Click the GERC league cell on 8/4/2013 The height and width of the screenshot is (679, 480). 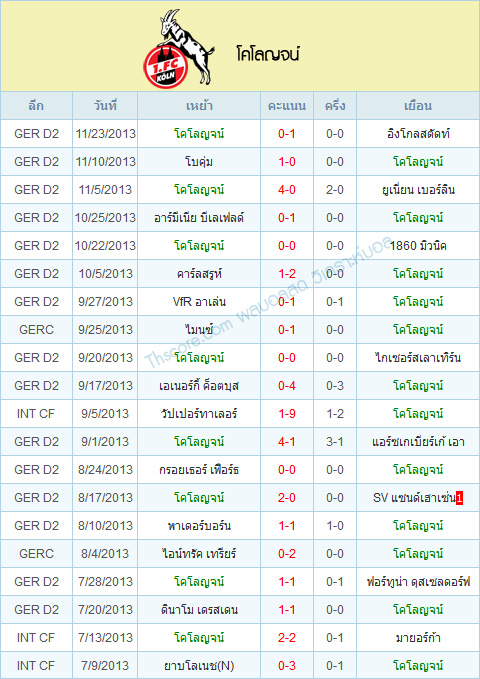tap(36, 554)
